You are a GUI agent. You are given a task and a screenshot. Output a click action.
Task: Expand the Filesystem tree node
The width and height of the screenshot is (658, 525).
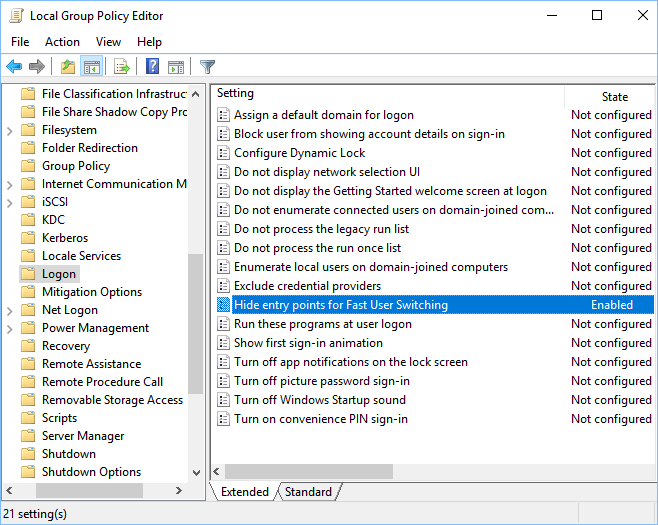point(9,130)
